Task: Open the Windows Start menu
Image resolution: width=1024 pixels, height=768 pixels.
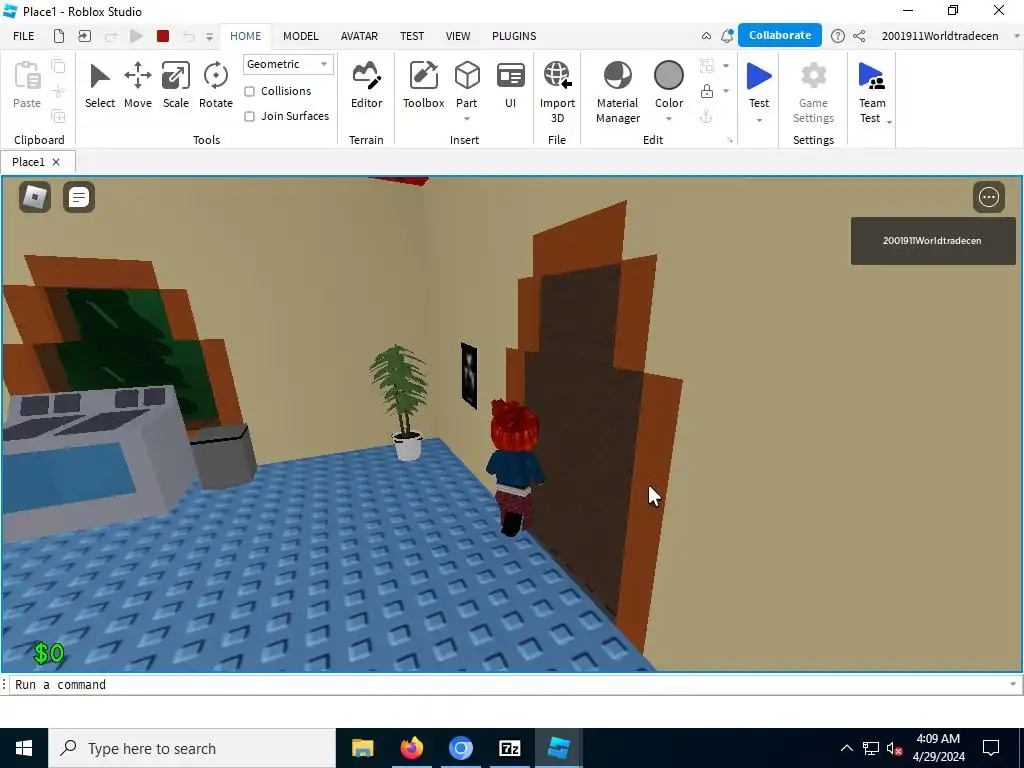Action: (x=24, y=748)
